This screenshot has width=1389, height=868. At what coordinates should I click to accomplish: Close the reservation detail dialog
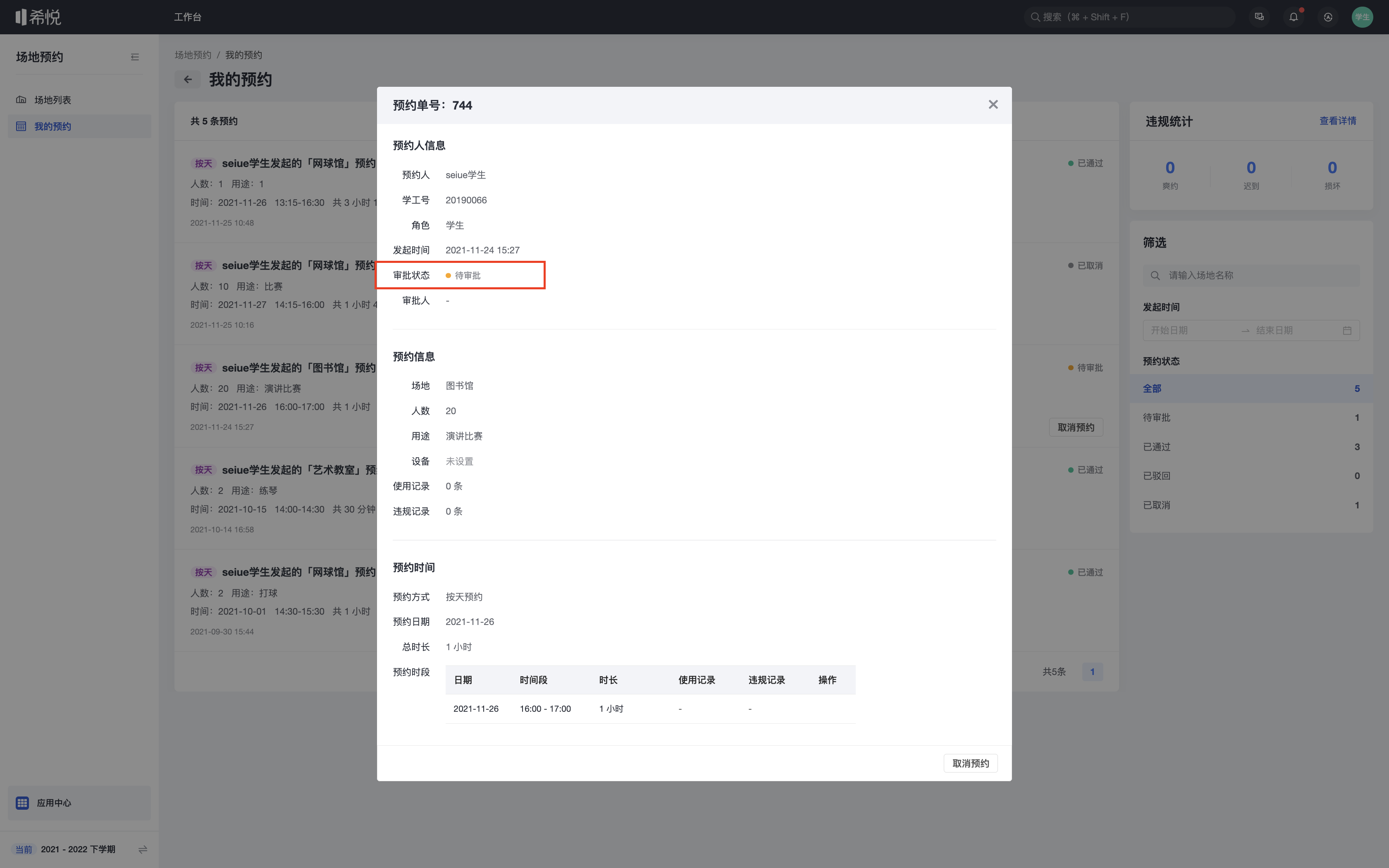993,105
